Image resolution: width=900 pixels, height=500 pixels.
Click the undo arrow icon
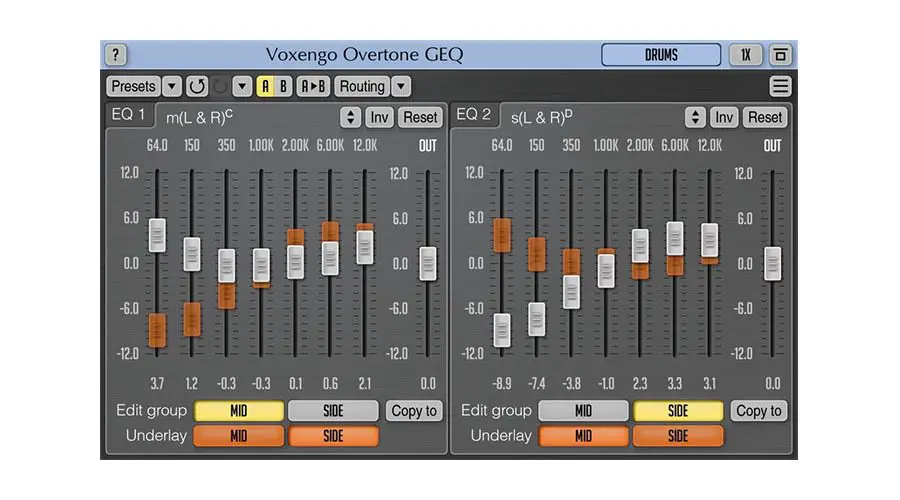click(x=197, y=87)
